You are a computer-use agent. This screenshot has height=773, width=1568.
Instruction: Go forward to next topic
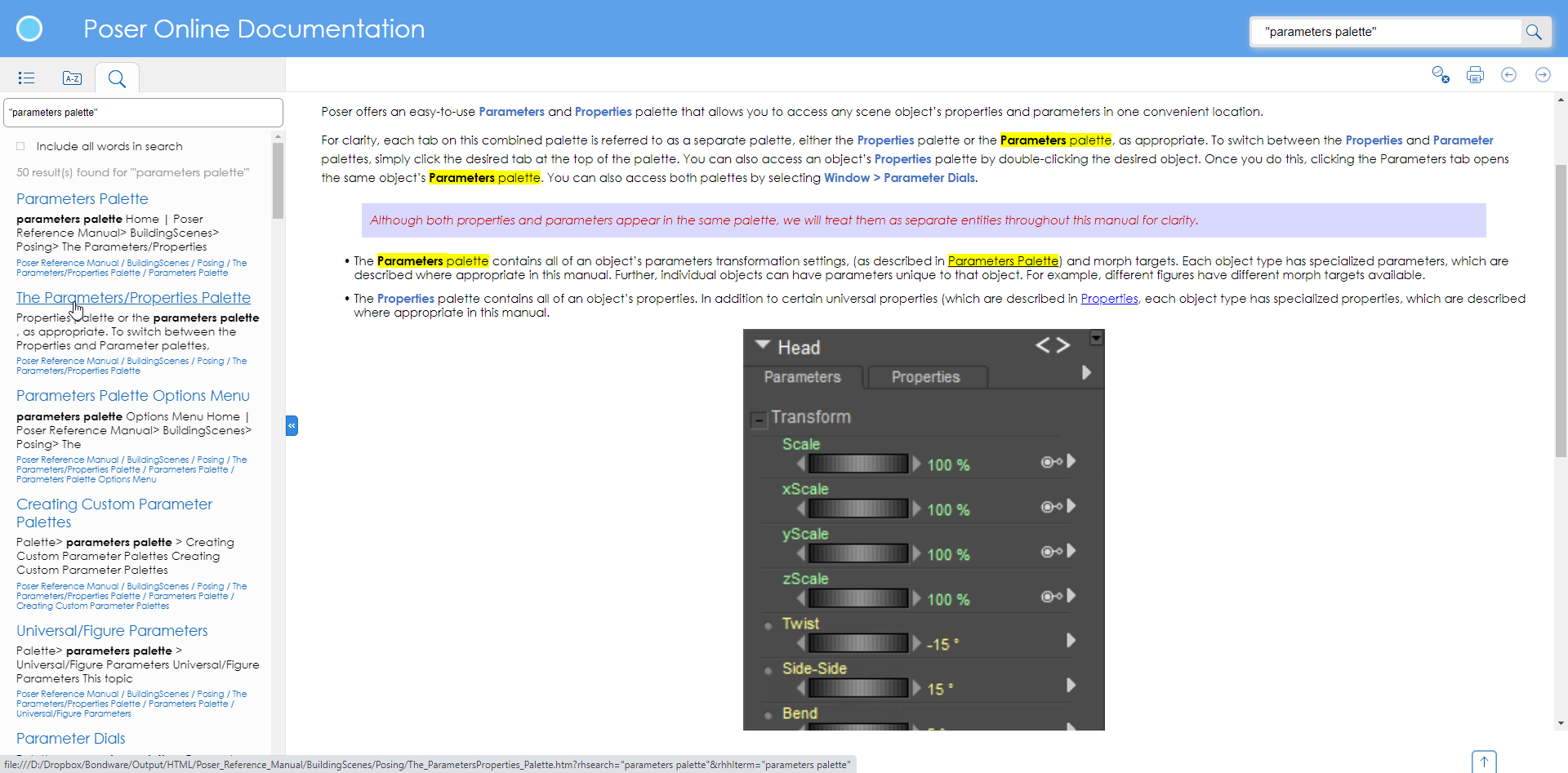click(x=1543, y=75)
